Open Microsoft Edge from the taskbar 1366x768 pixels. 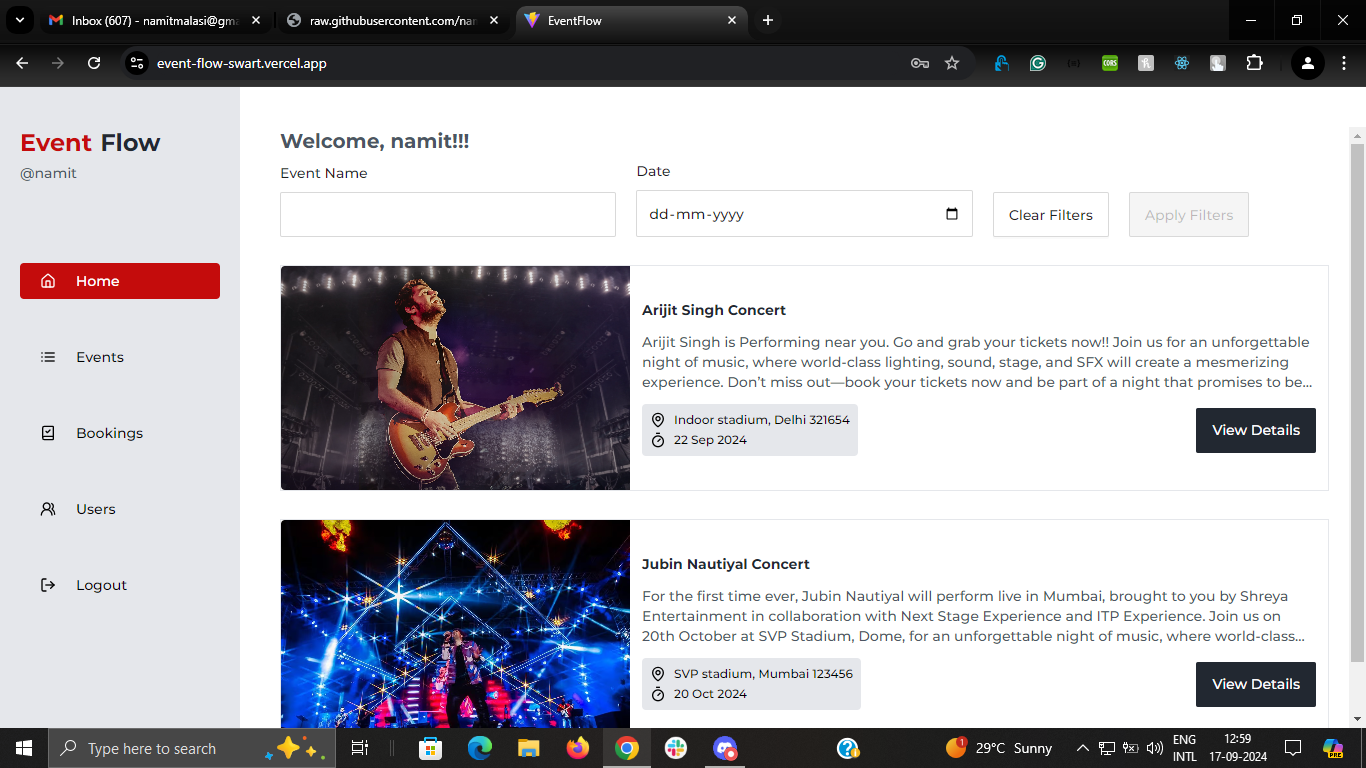[x=480, y=748]
